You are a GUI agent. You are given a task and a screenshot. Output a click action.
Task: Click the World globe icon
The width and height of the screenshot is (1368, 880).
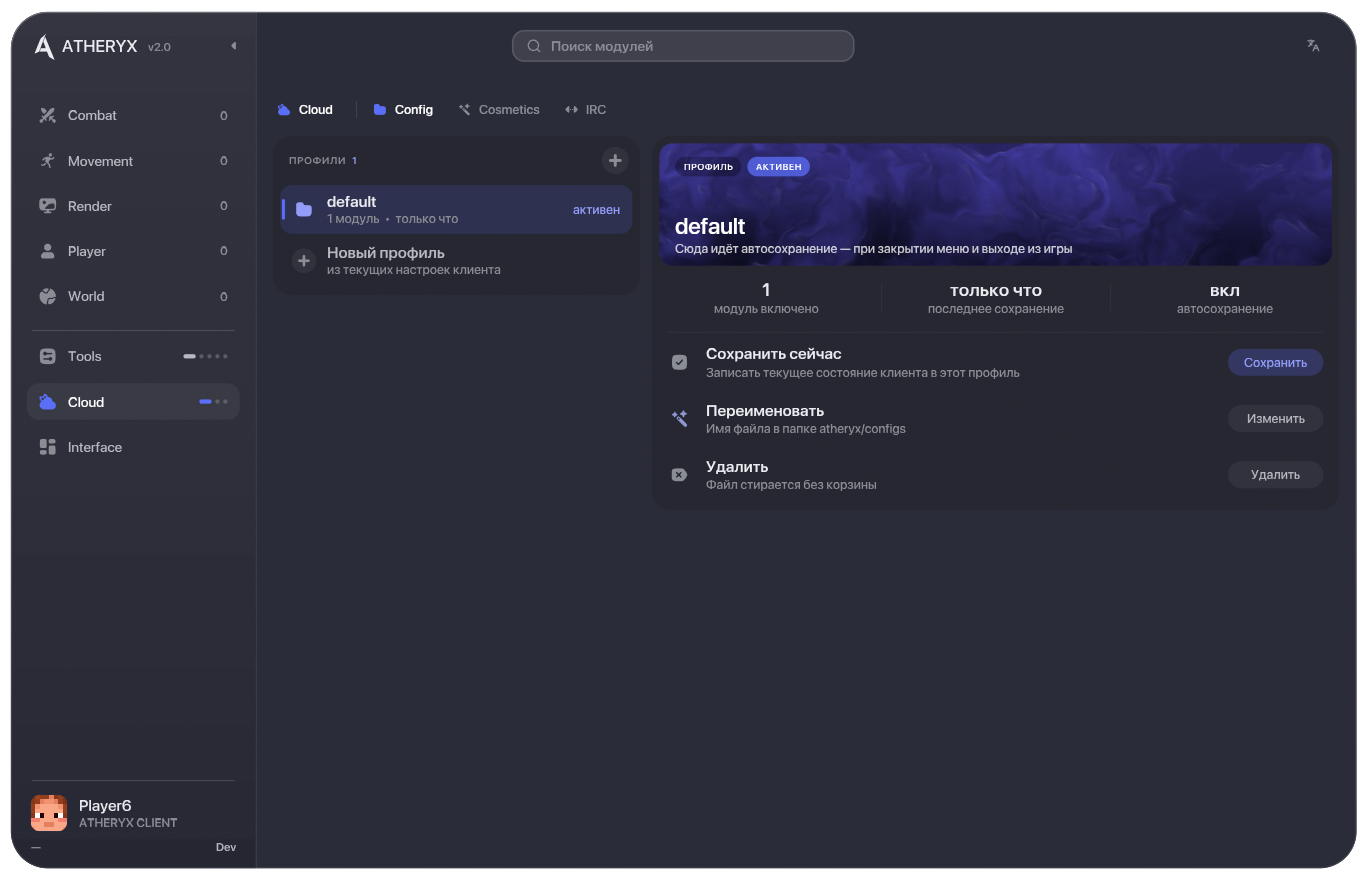point(47,296)
